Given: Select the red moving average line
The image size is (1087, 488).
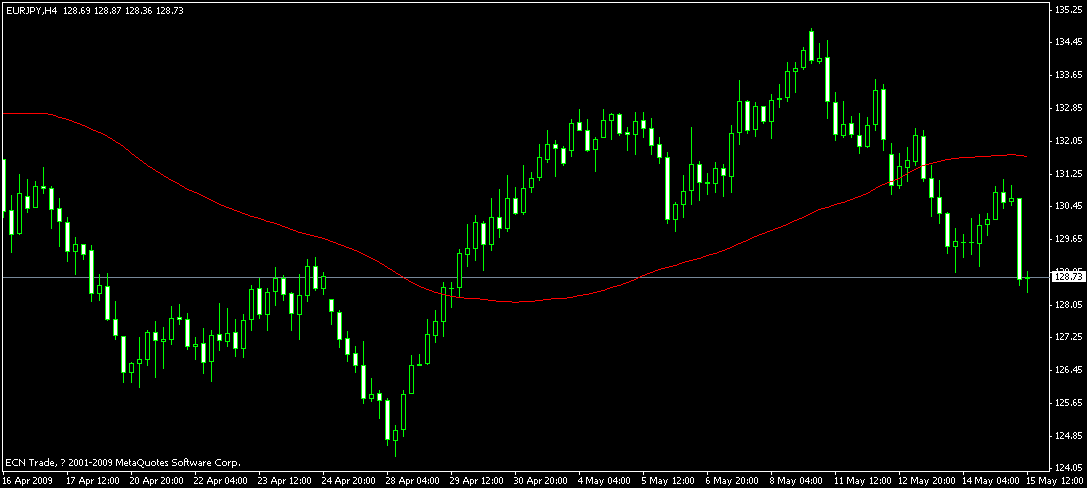Looking at the screenshot, I should pos(514,302).
